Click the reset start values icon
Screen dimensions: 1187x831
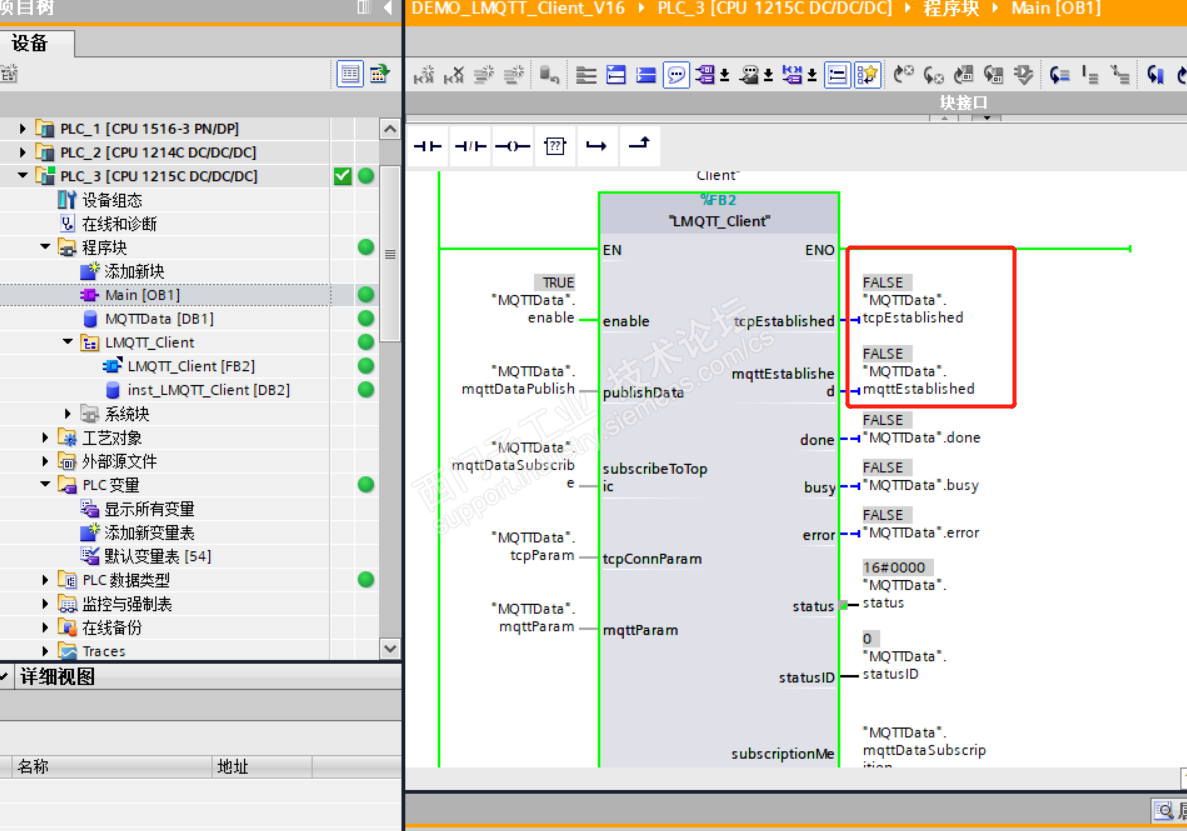[550, 75]
